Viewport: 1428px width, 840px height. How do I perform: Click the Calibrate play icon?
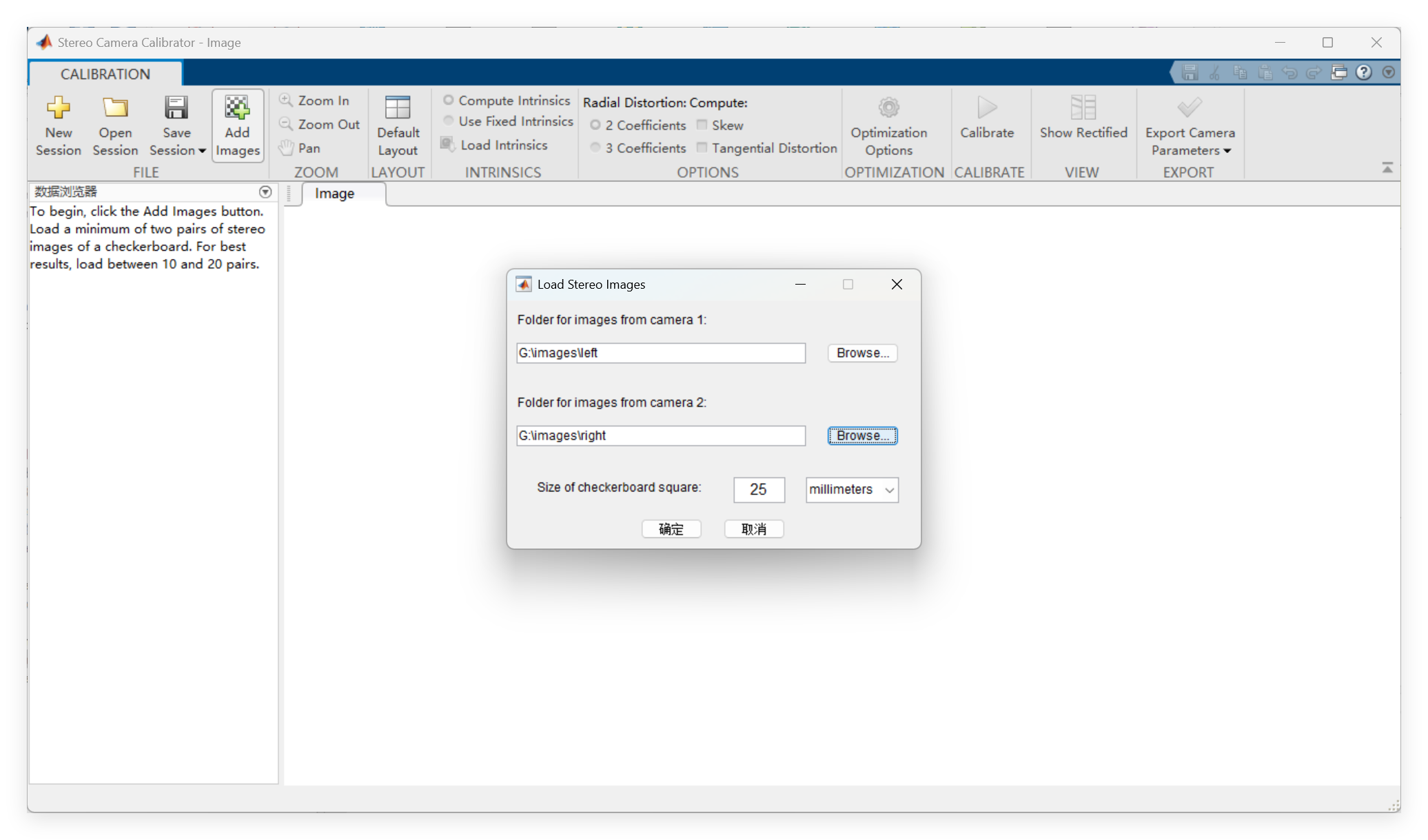click(x=987, y=107)
